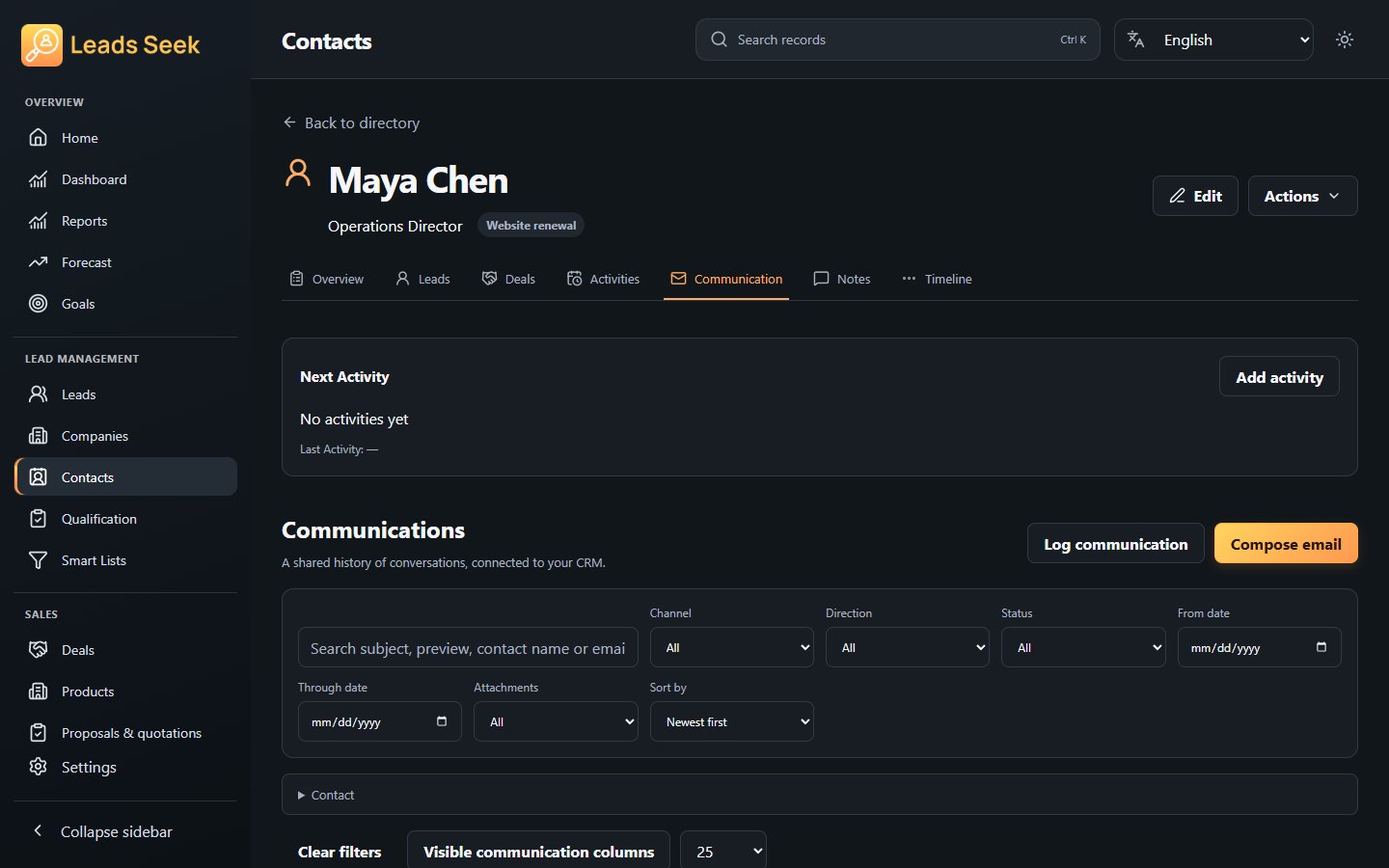This screenshot has height=868, width=1389.
Task: Collapse the sidebar
Action: click(125, 831)
